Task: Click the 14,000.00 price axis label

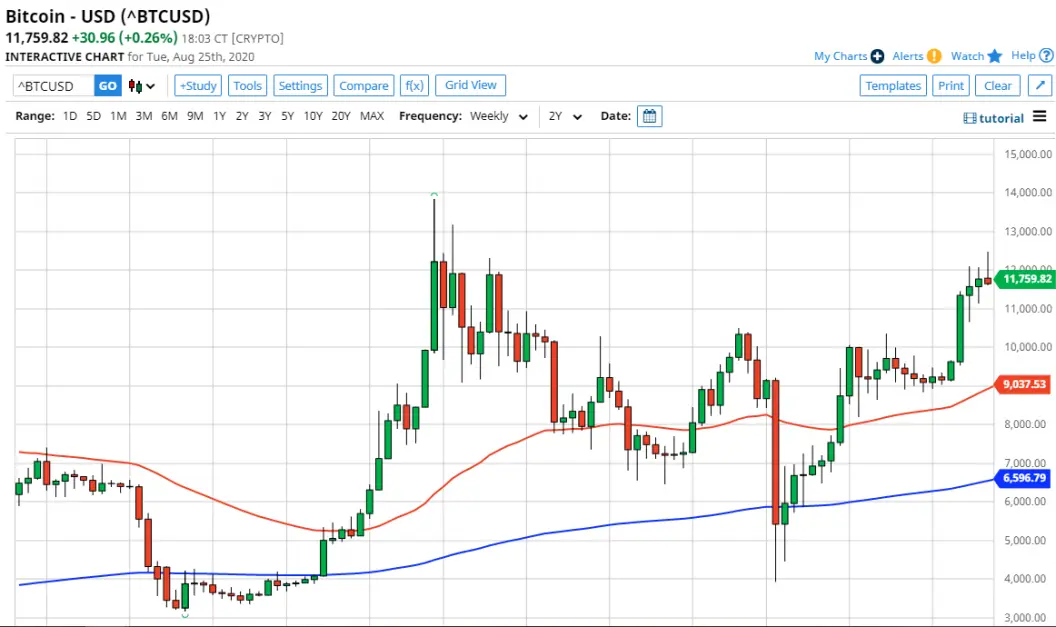Action: click(1028, 193)
